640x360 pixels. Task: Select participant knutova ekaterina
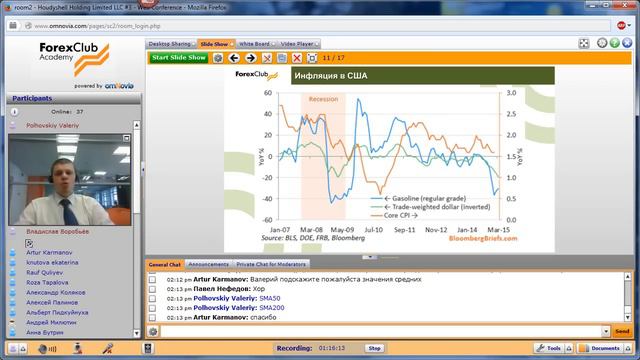[52, 262]
